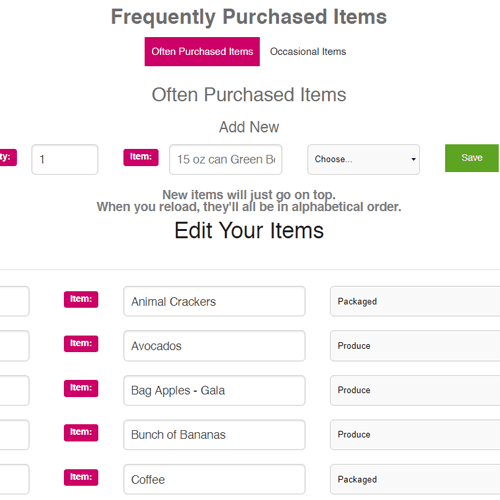Viewport: 500px width, 500px height.
Task: Click the Avocados item text field
Action: [214, 346]
